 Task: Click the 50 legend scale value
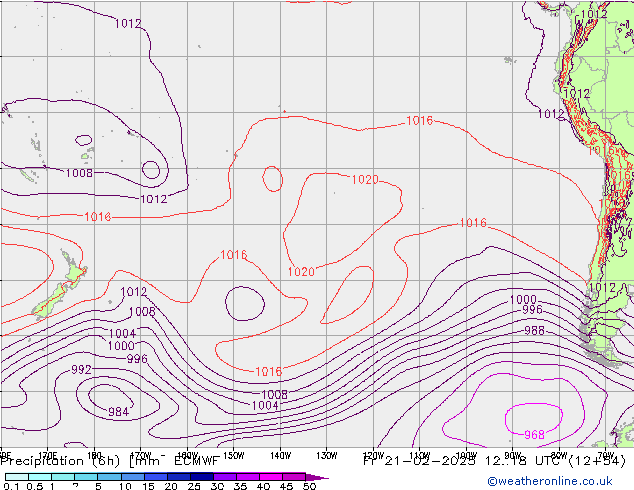pos(309,486)
